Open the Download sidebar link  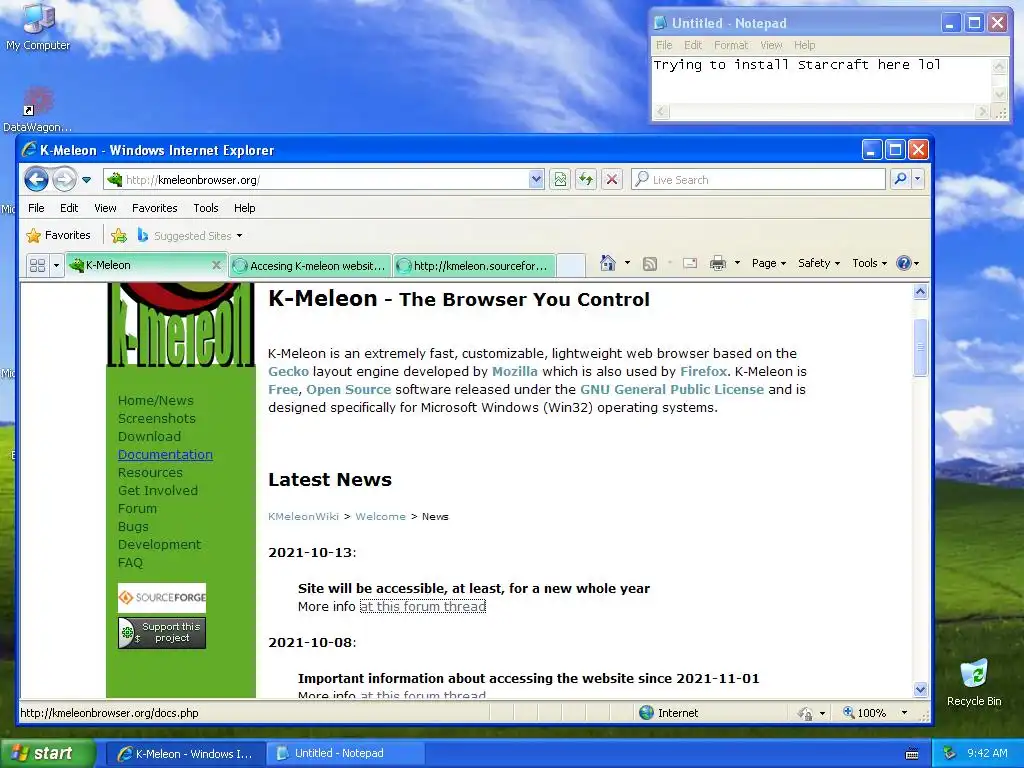149,436
